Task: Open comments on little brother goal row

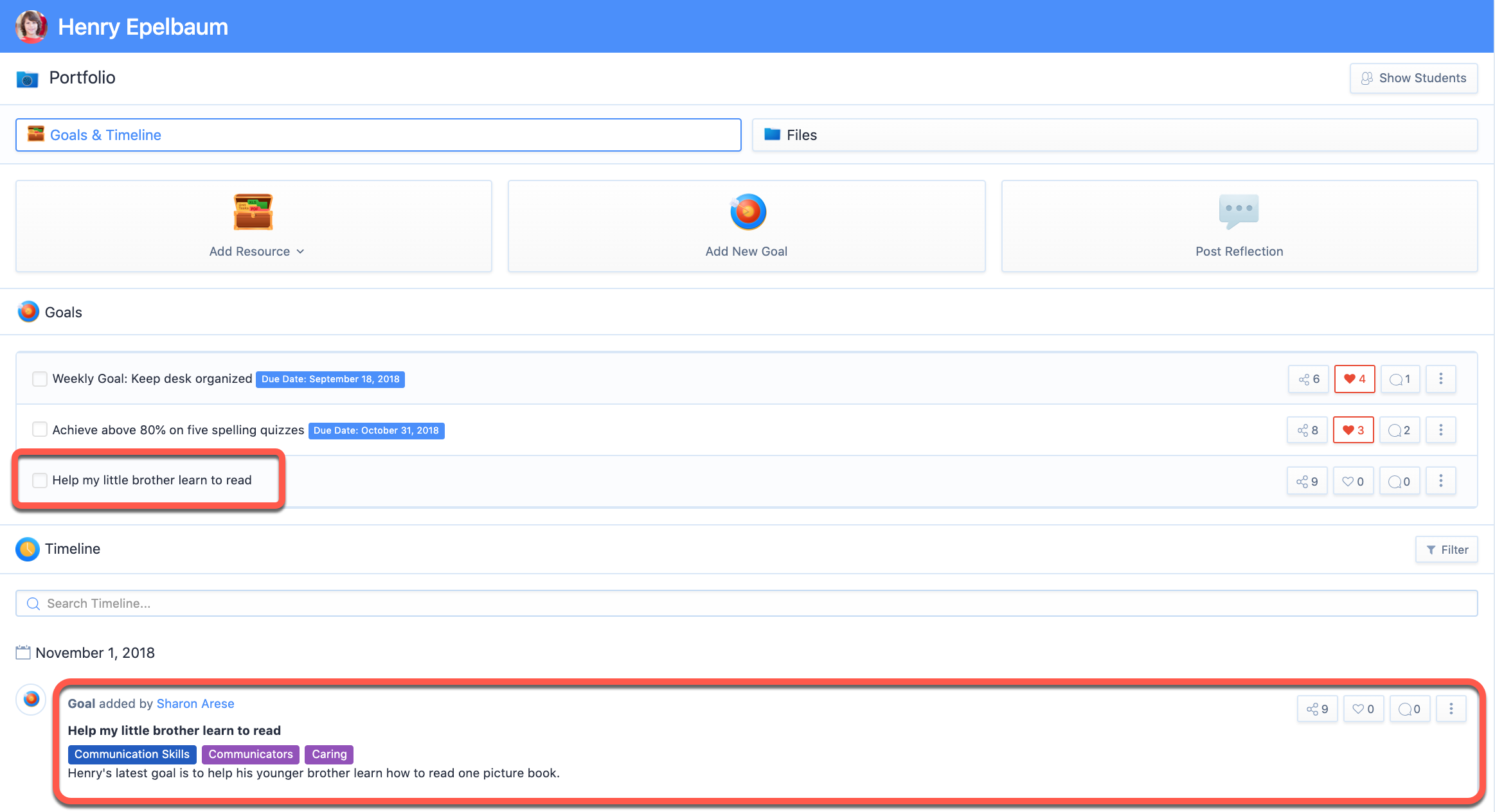Action: coord(1399,481)
